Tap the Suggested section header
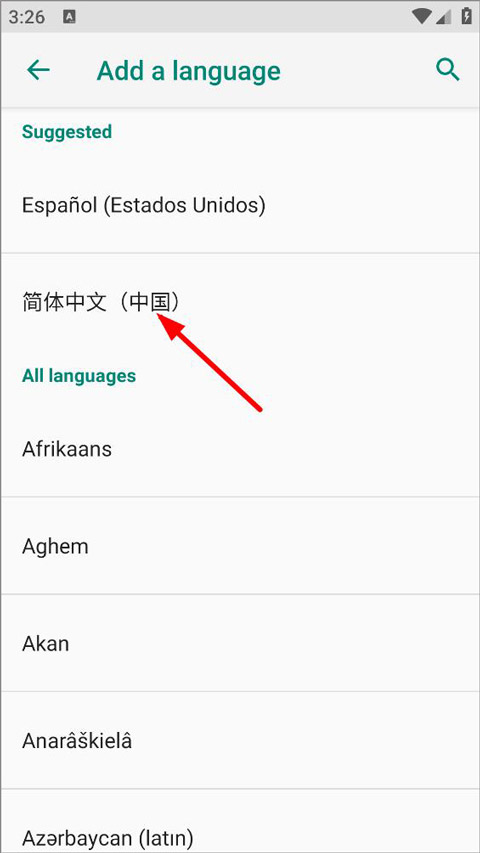Image resolution: width=480 pixels, height=853 pixels. coord(67,132)
